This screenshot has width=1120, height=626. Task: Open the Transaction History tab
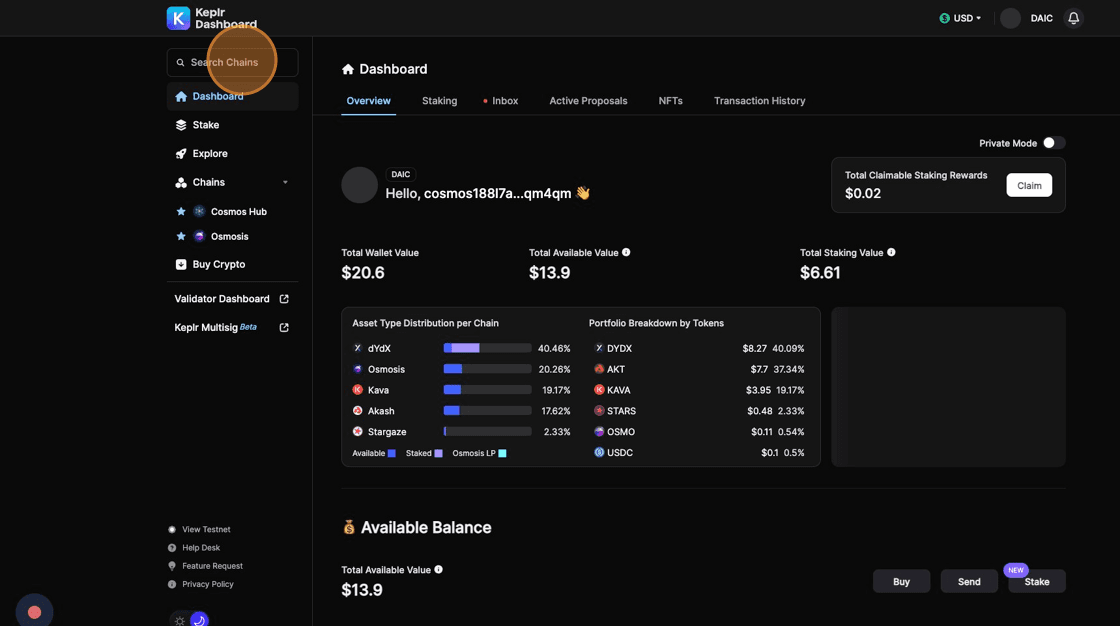(x=759, y=101)
